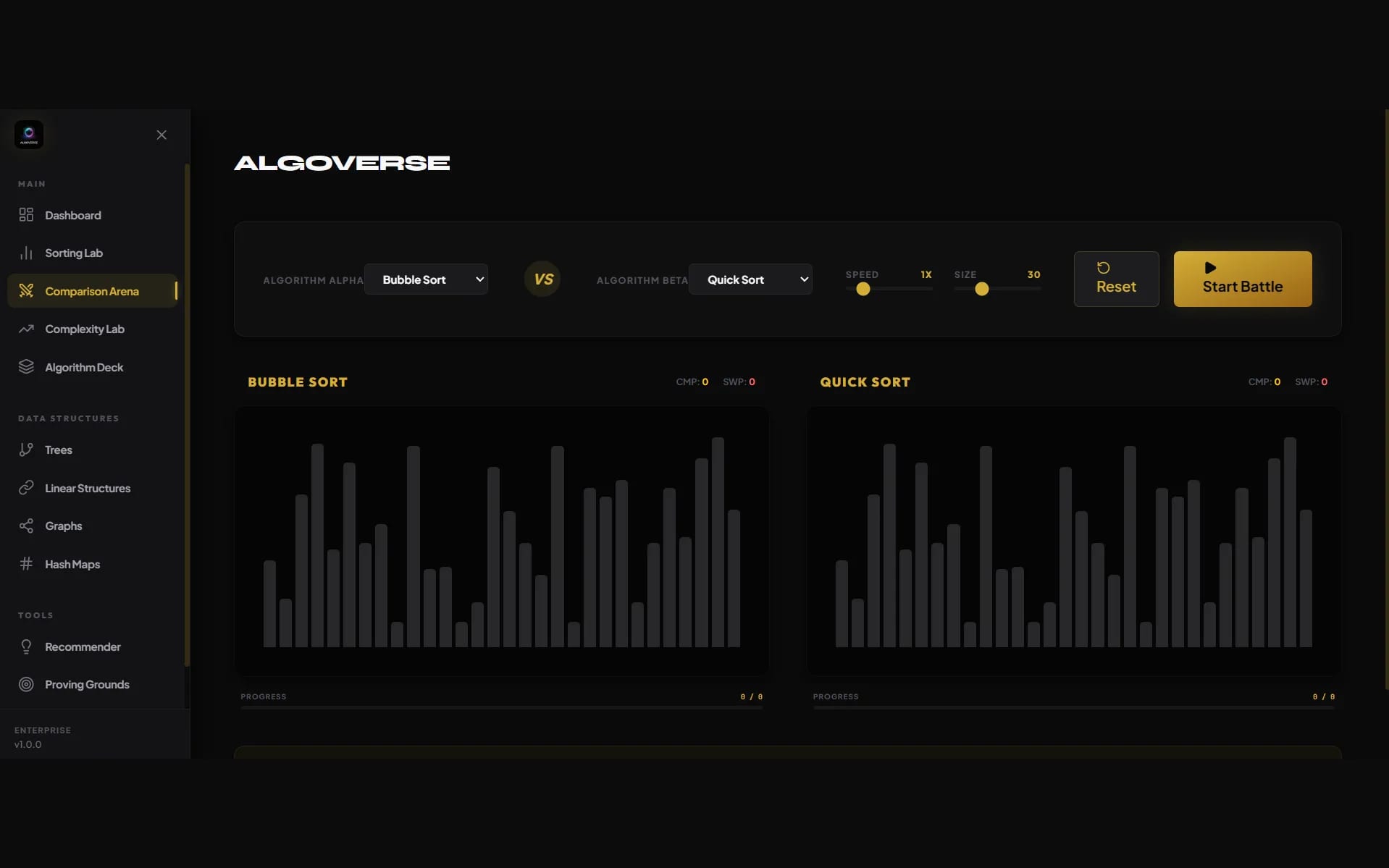1389x868 pixels.
Task: Click the ENTERPRISE v1.0.0 label
Action: click(x=43, y=737)
